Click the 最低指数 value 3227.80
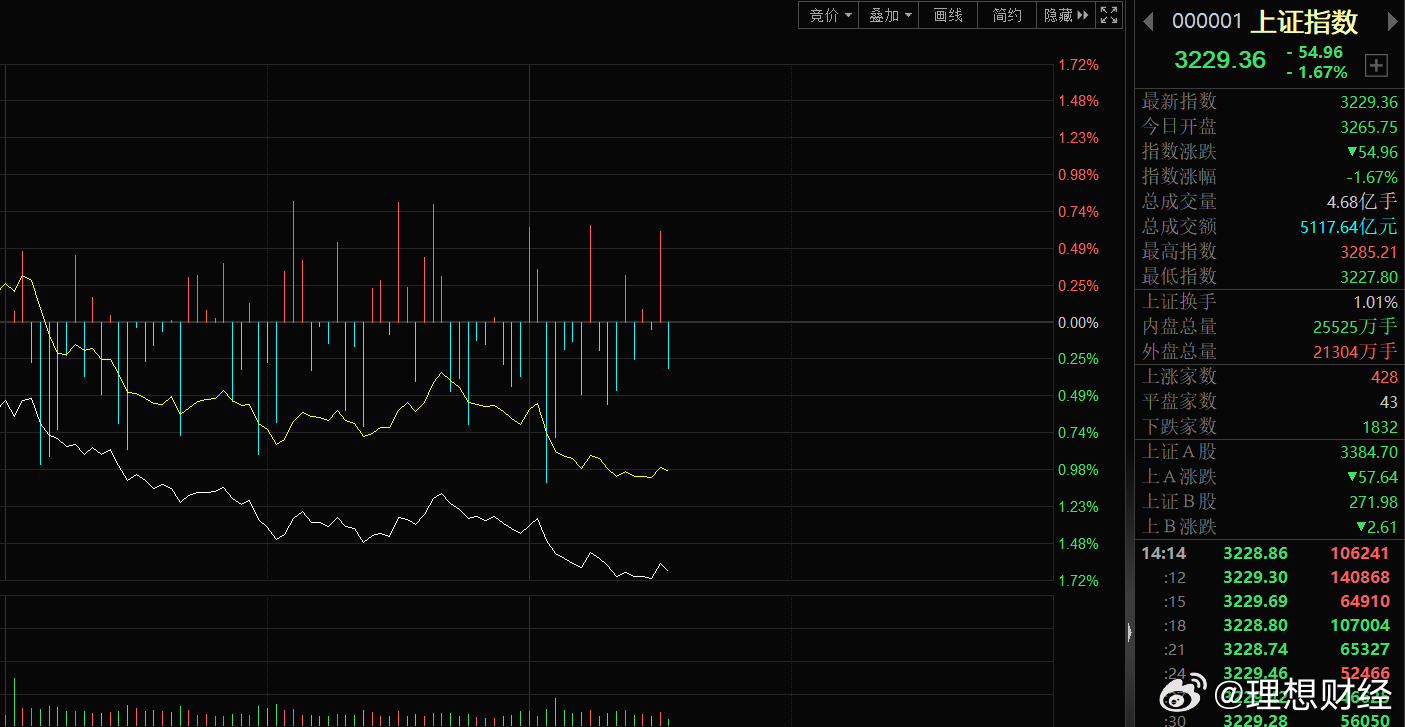The width and height of the screenshot is (1405, 727). click(1369, 276)
